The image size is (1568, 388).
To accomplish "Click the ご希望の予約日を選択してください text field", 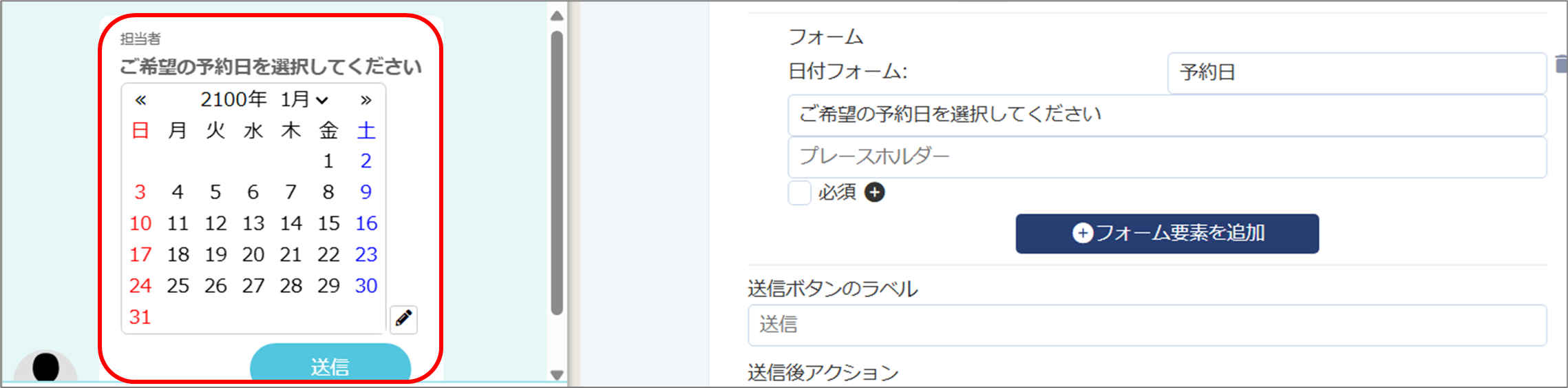I will [1167, 115].
